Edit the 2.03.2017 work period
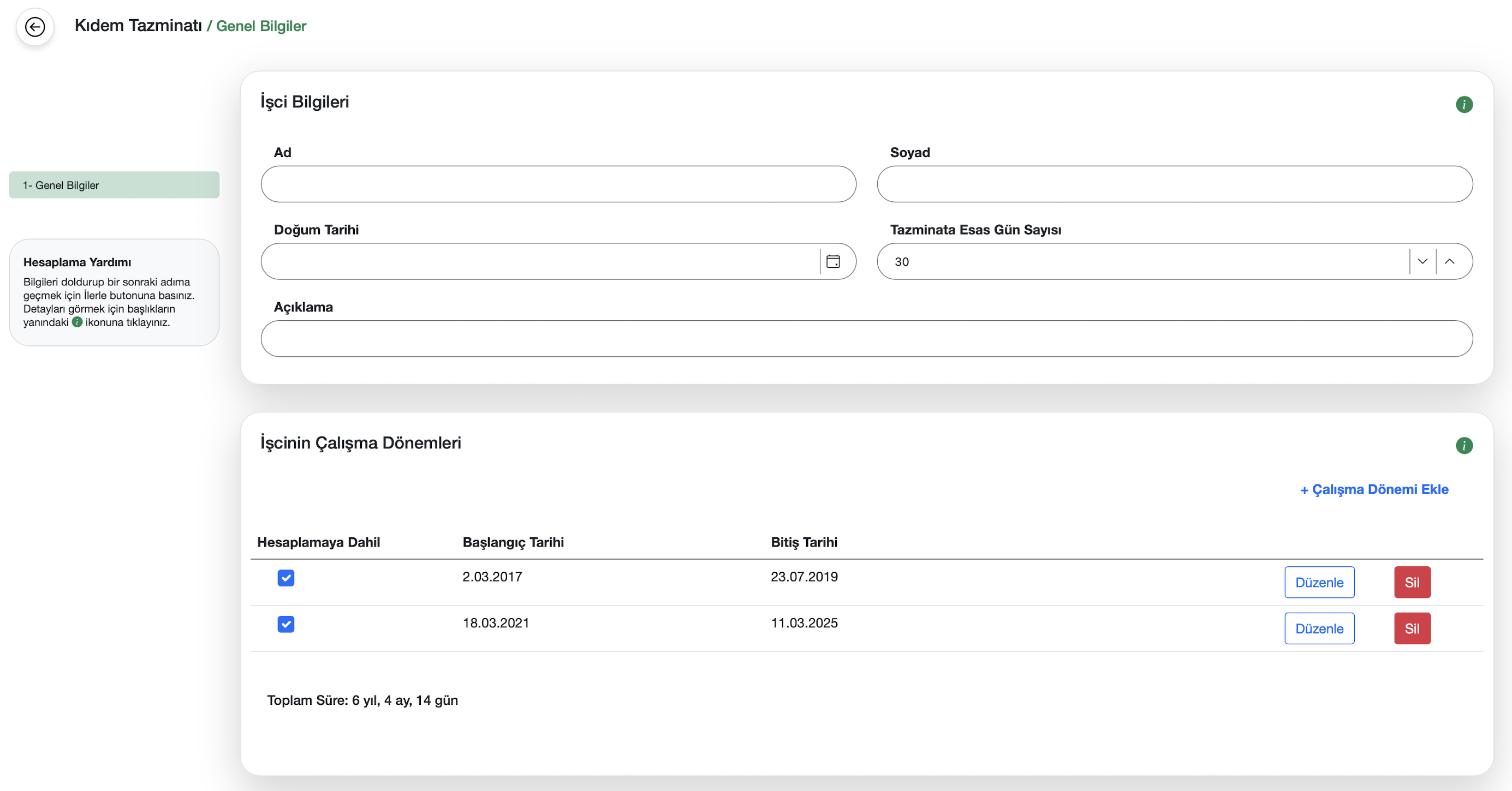 [x=1319, y=582]
